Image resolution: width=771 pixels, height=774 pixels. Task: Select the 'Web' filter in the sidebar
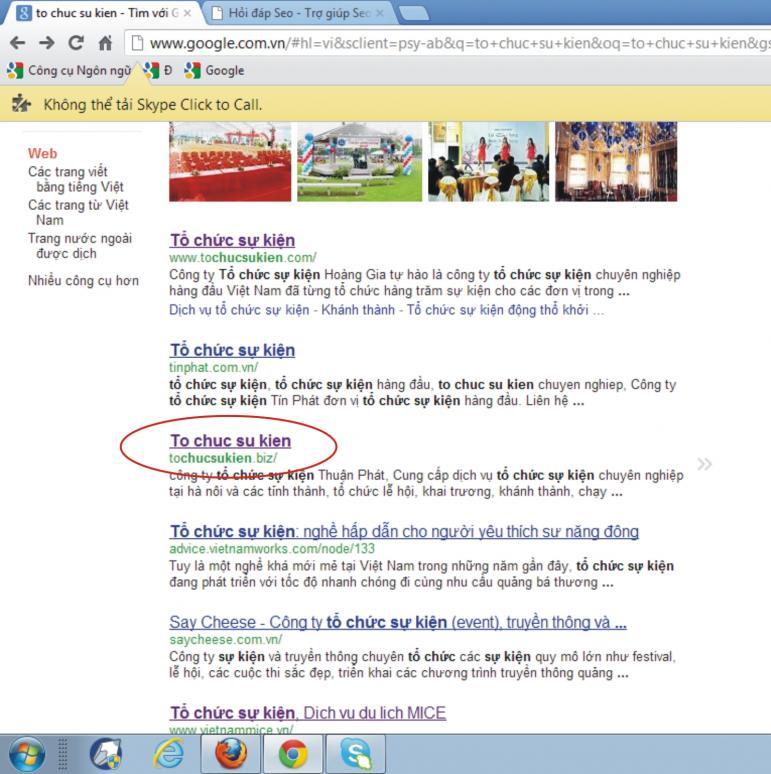point(42,154)
